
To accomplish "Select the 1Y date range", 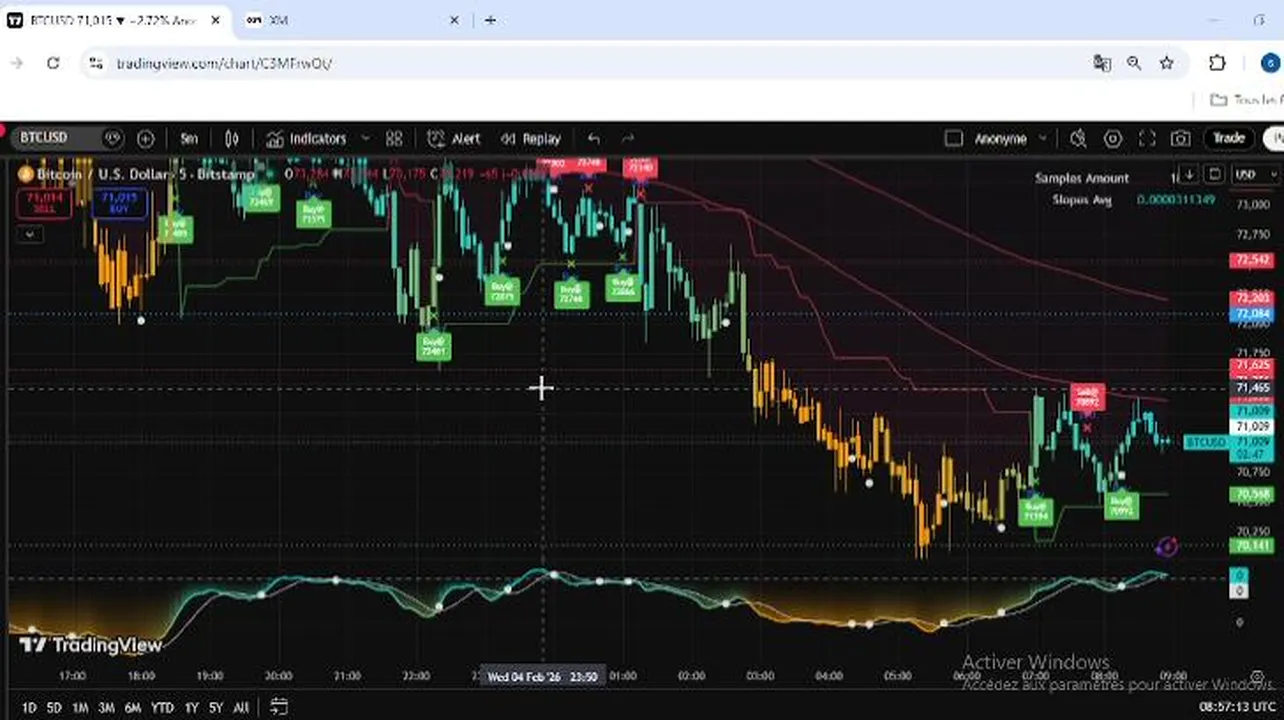I will (191, 708).
